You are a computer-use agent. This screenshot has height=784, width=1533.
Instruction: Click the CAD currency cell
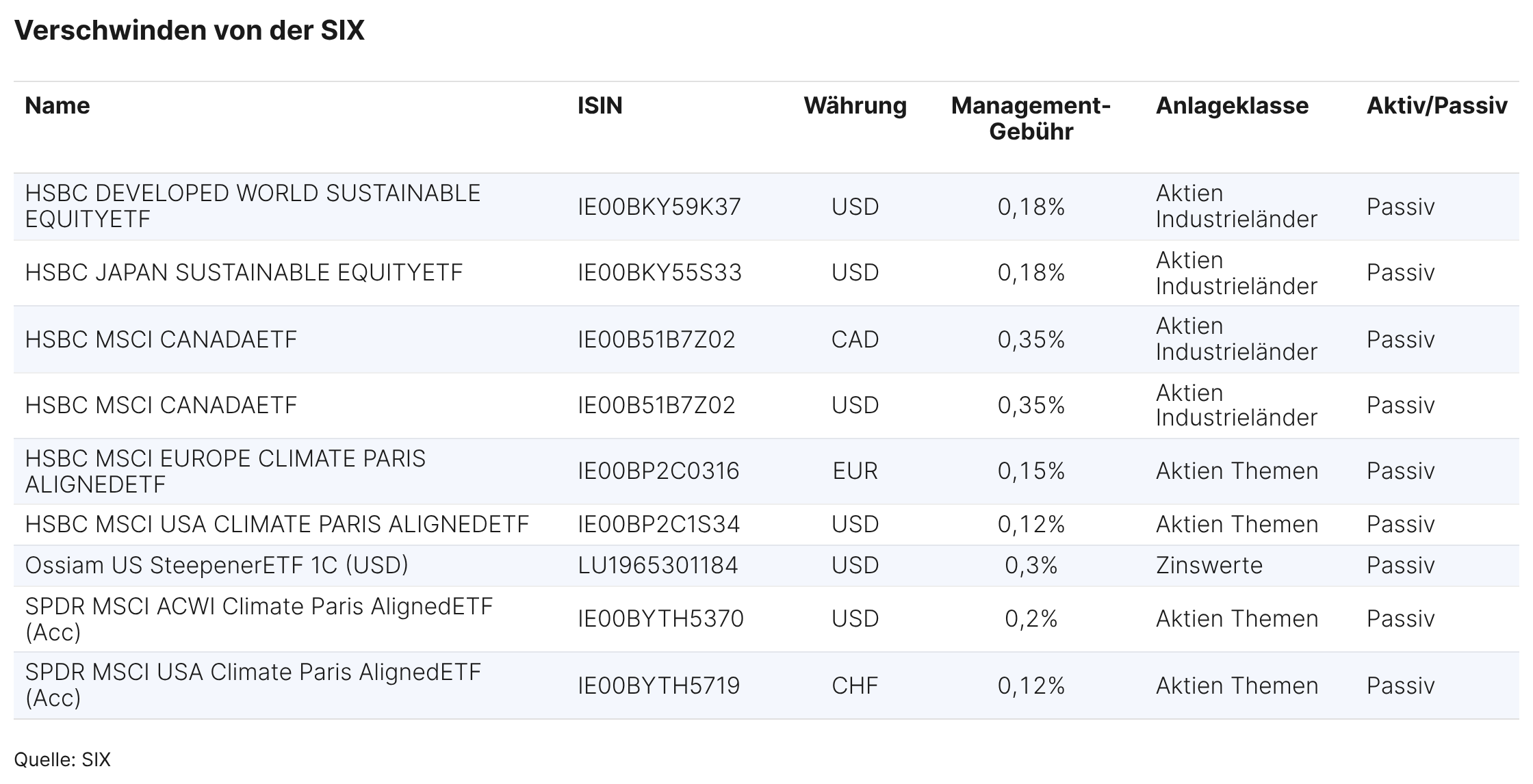pyautogui.click(x=855, y=339)
